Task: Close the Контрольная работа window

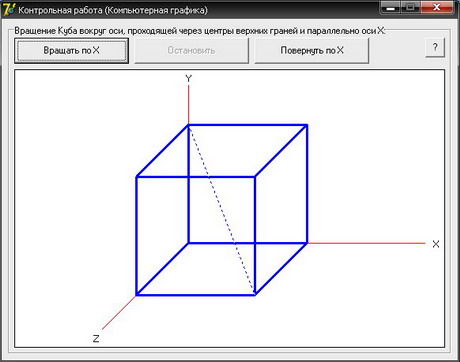Action: tap(437, 8)
